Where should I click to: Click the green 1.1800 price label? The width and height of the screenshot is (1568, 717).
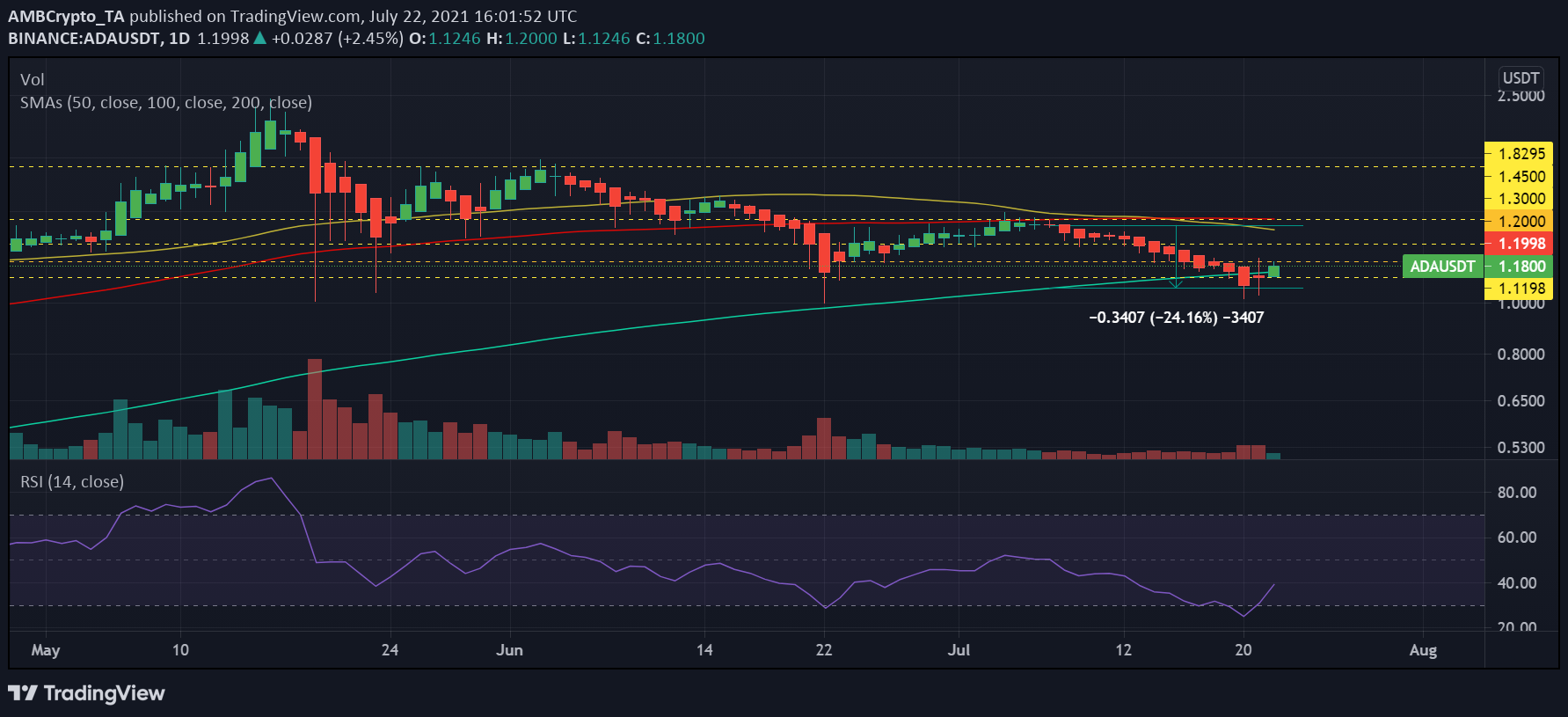(x=1519, y=266)
